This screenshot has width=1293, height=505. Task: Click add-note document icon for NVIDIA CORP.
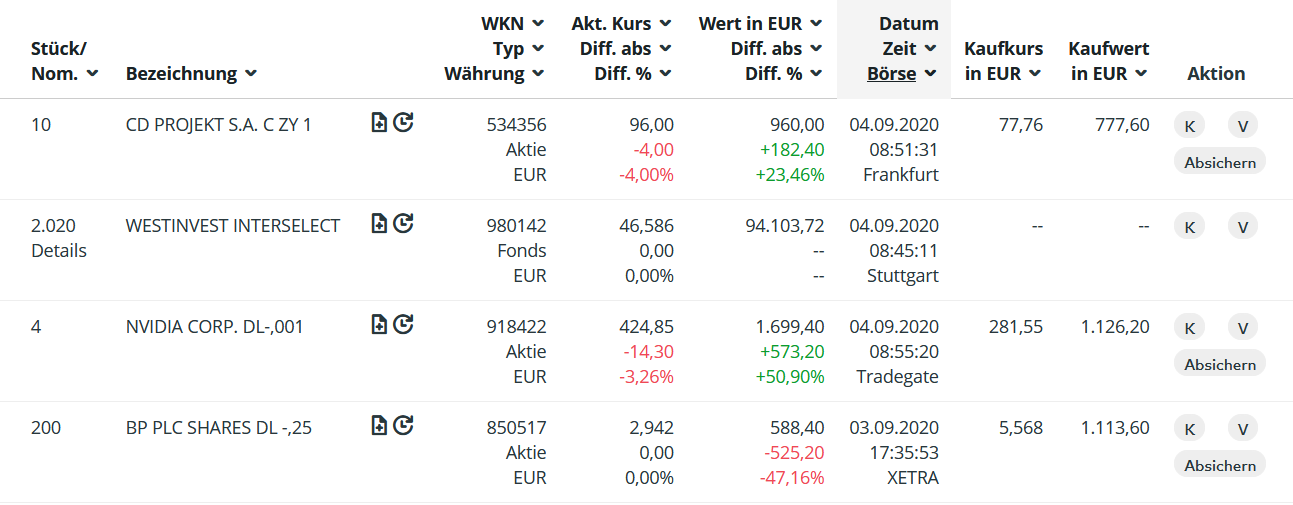[x=379, y=324]
